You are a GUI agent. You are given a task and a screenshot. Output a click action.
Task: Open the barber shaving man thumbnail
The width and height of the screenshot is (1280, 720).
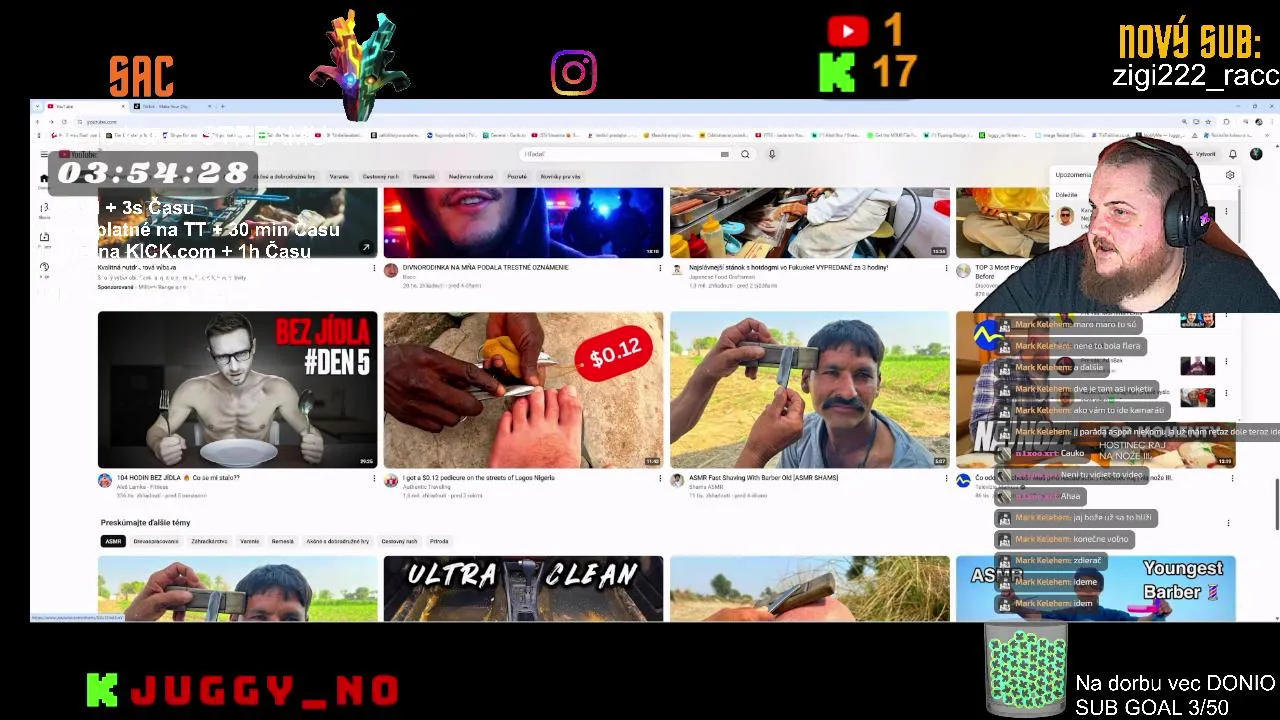tap(810, 390)
